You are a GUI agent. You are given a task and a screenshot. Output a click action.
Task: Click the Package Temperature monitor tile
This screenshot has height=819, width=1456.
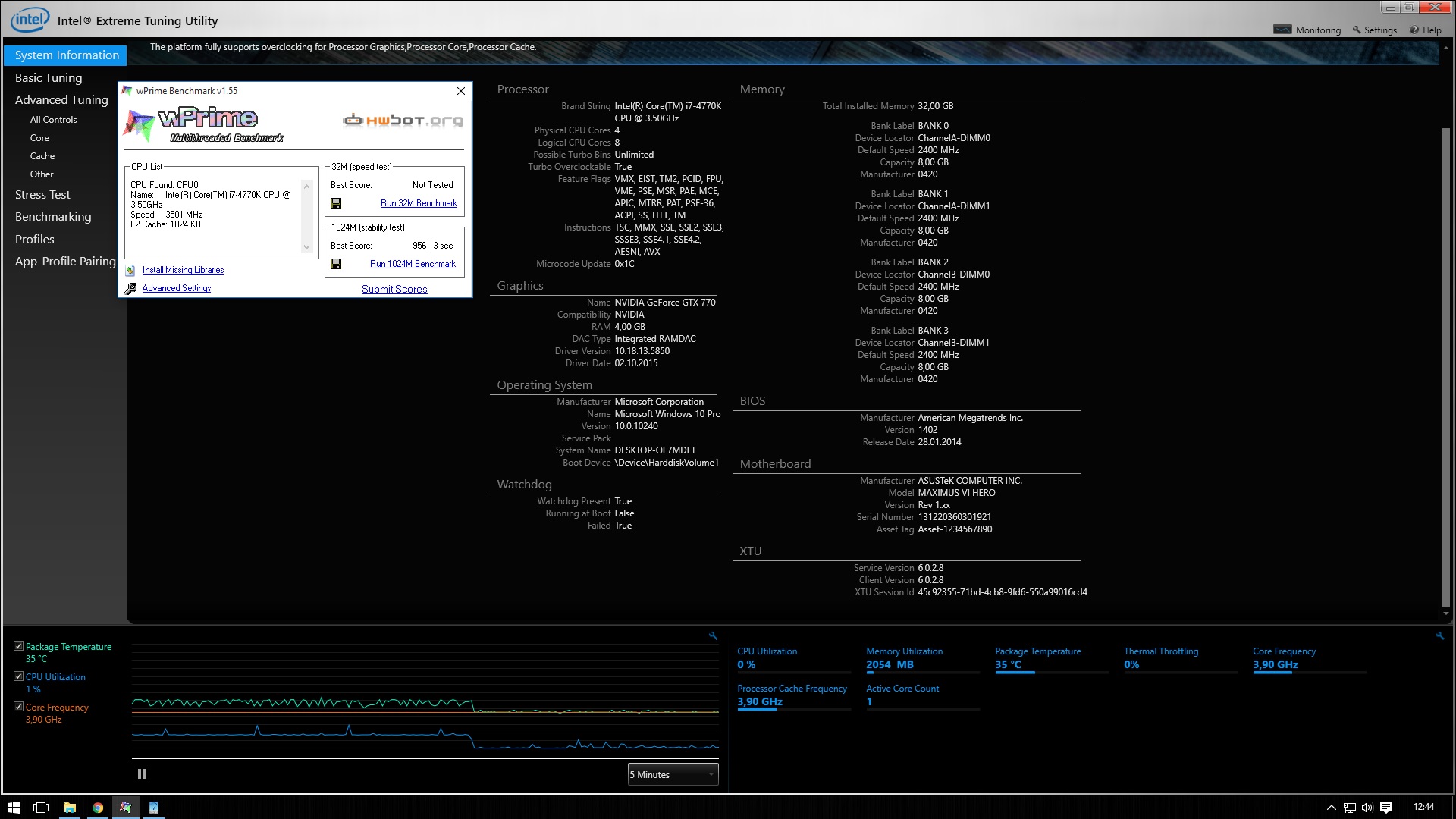coord(1052,660)
